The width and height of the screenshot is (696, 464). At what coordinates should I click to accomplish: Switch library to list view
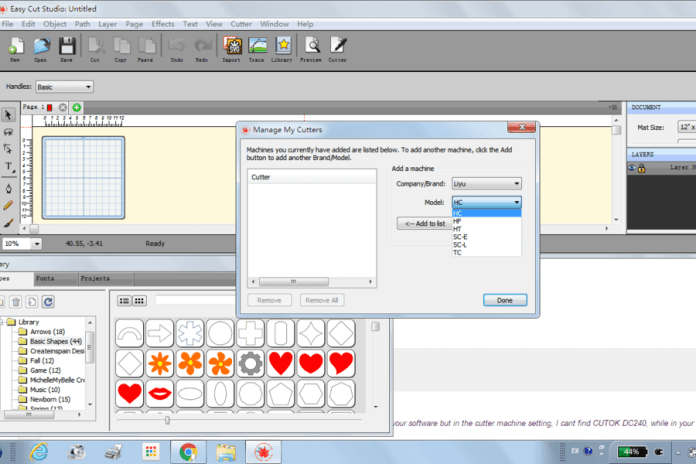tap(124, 301)
